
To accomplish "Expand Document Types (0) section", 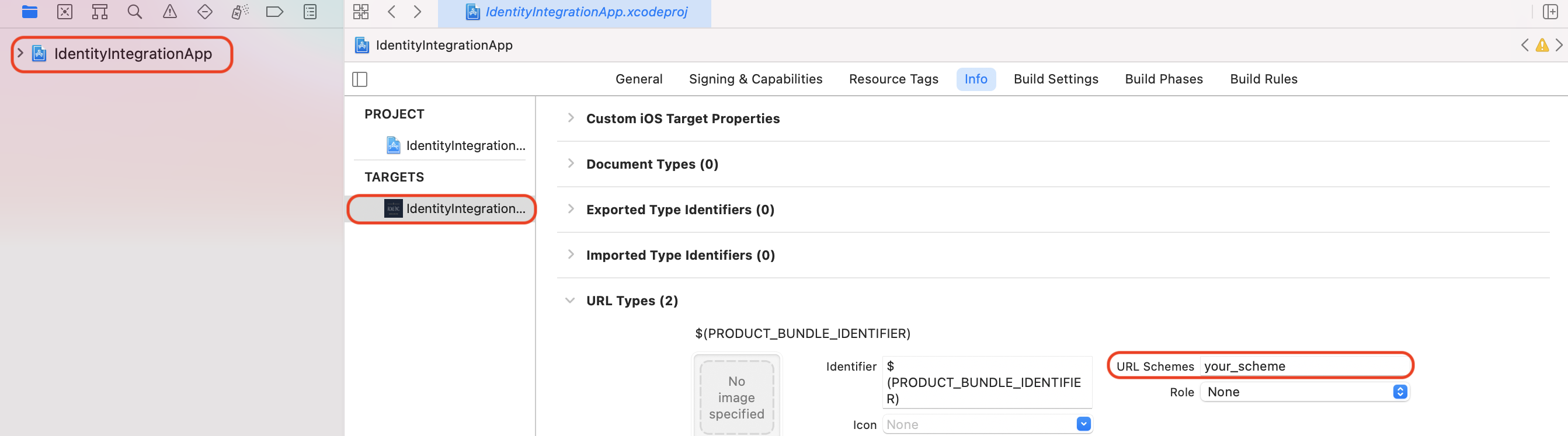I will click(x=571, y=163).
